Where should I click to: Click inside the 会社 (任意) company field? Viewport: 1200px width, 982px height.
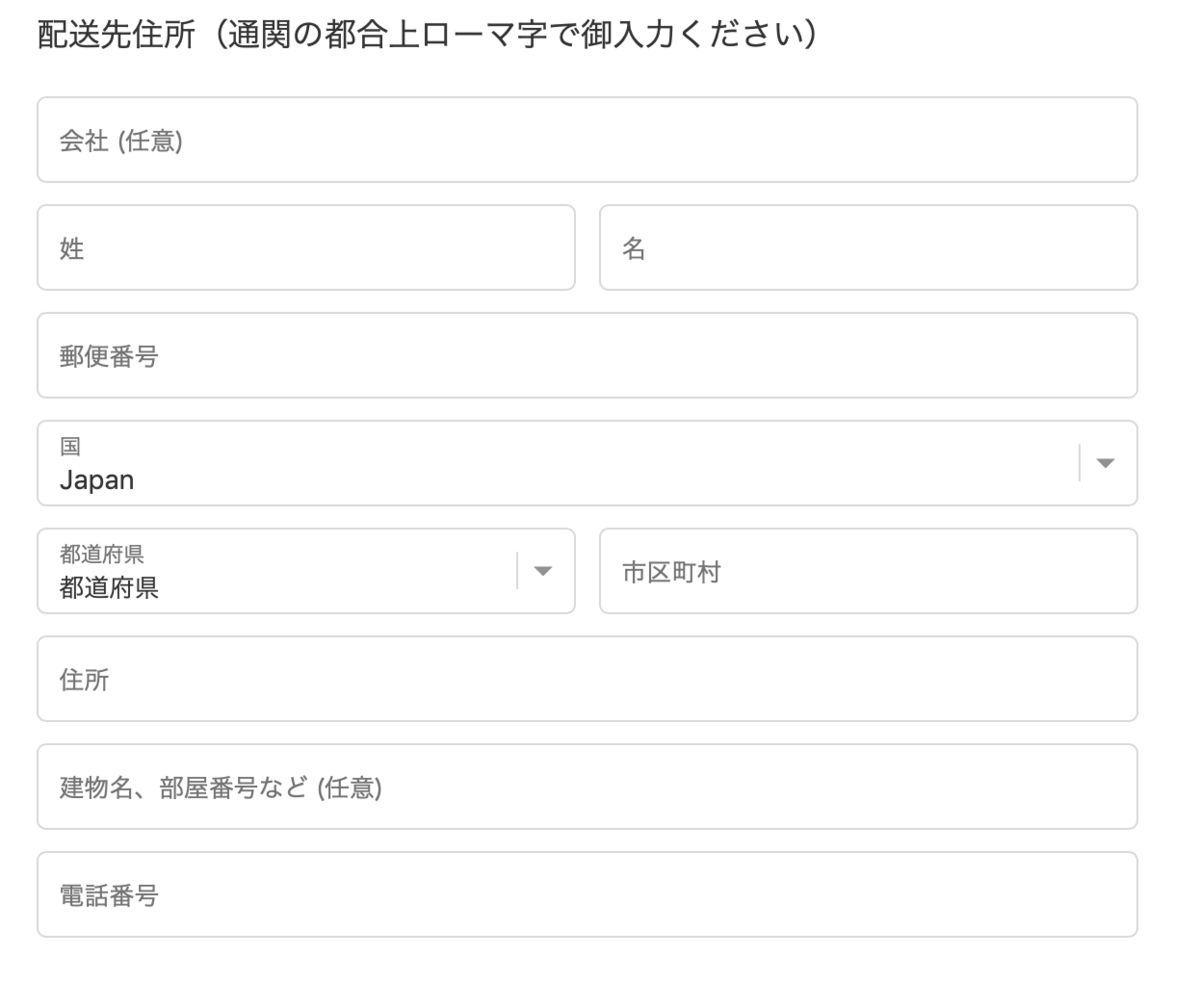[x=587, y=140]
